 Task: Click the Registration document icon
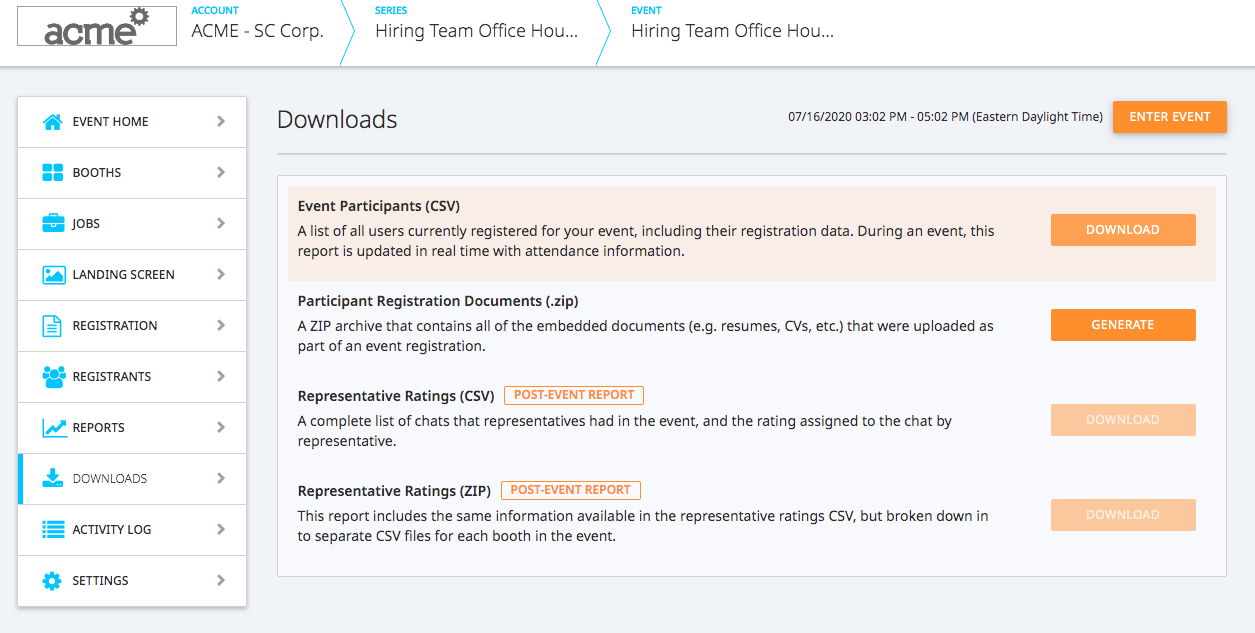[x=53, y=326]
